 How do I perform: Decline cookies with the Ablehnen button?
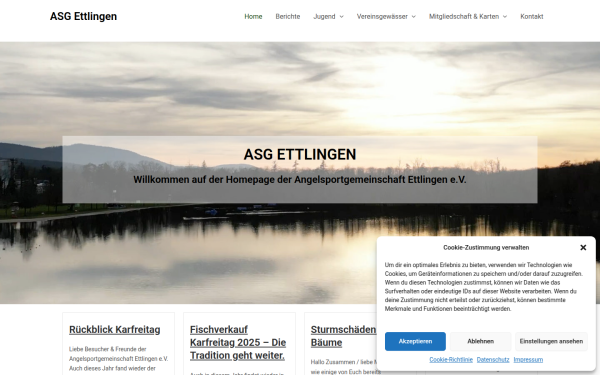pyautogui.click(x=481, y=341)
